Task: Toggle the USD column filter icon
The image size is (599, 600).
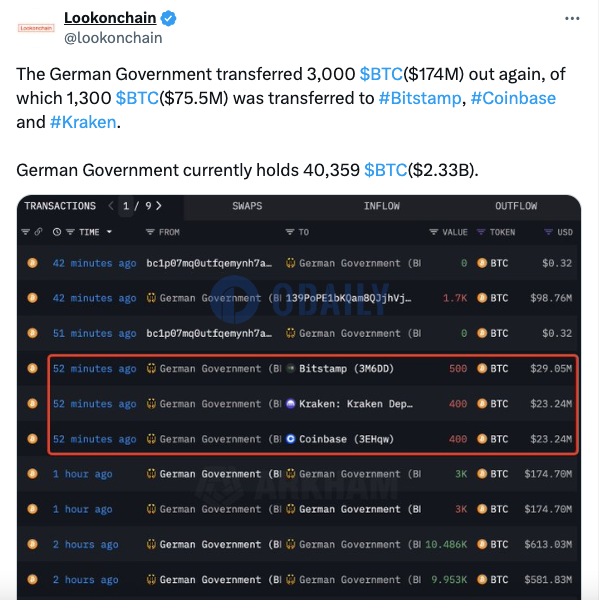Action: tap(548, 232)
